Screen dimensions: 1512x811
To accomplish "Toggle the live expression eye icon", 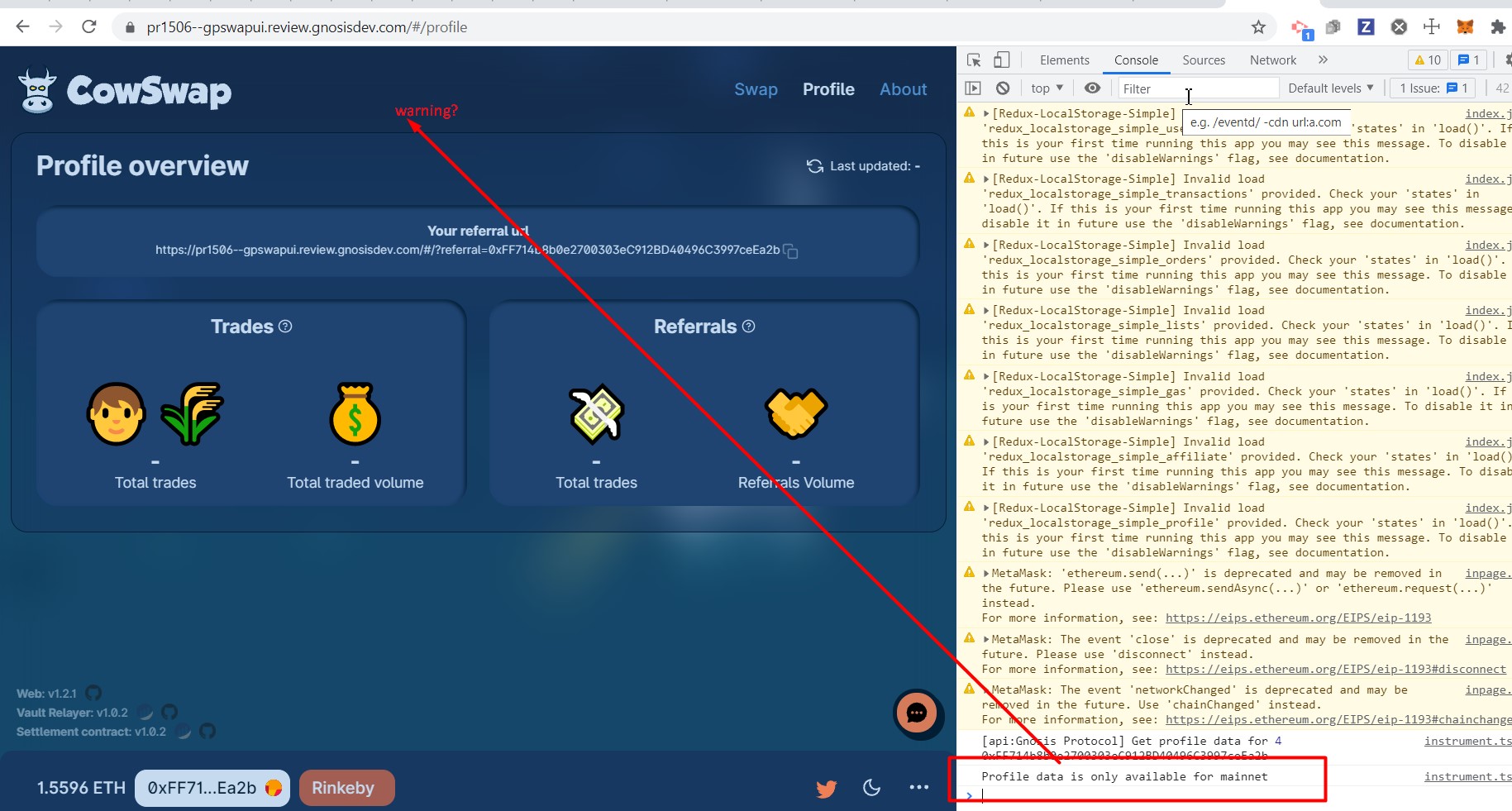I will pyautogui.click(x=1092, y=88).
